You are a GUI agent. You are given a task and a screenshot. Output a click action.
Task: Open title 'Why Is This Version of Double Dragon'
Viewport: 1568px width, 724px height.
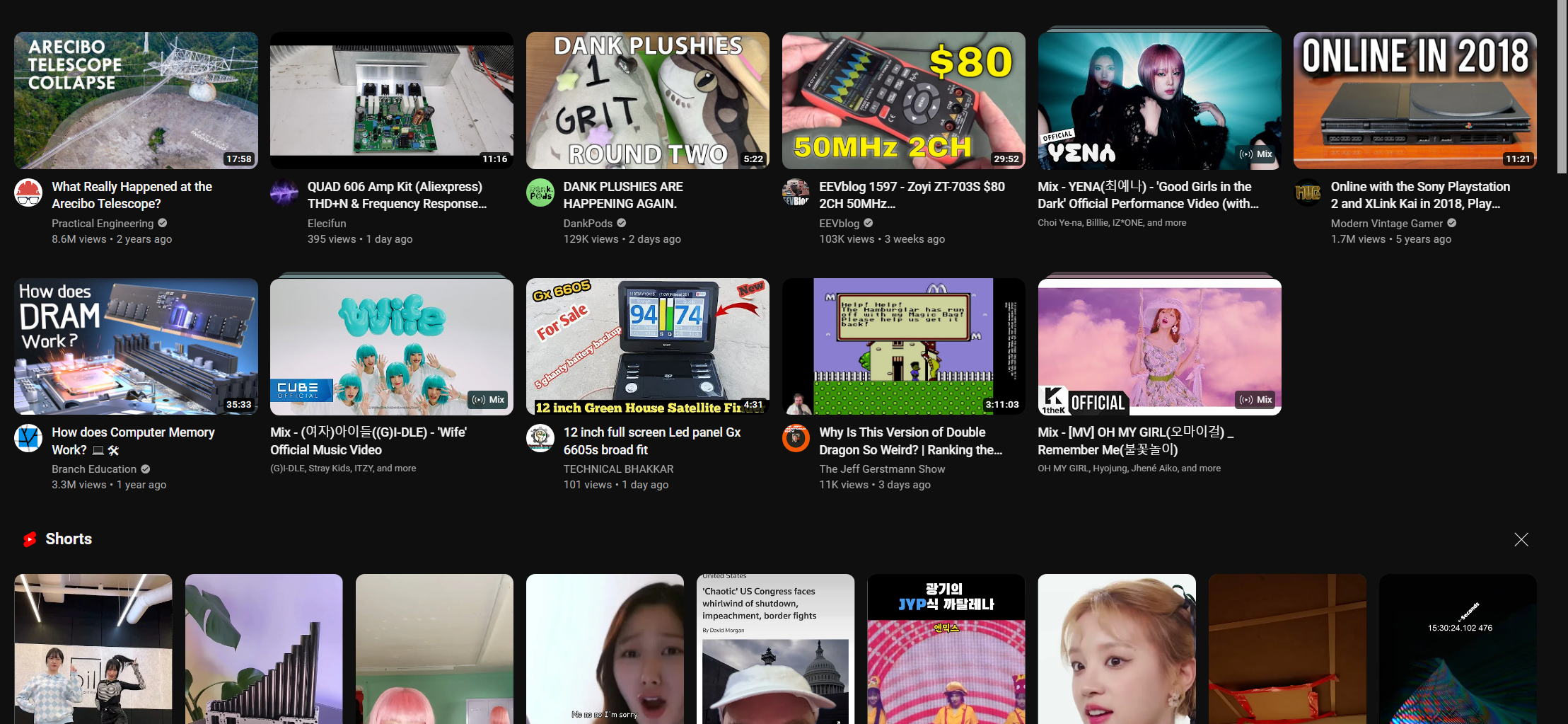click(911, 441)
